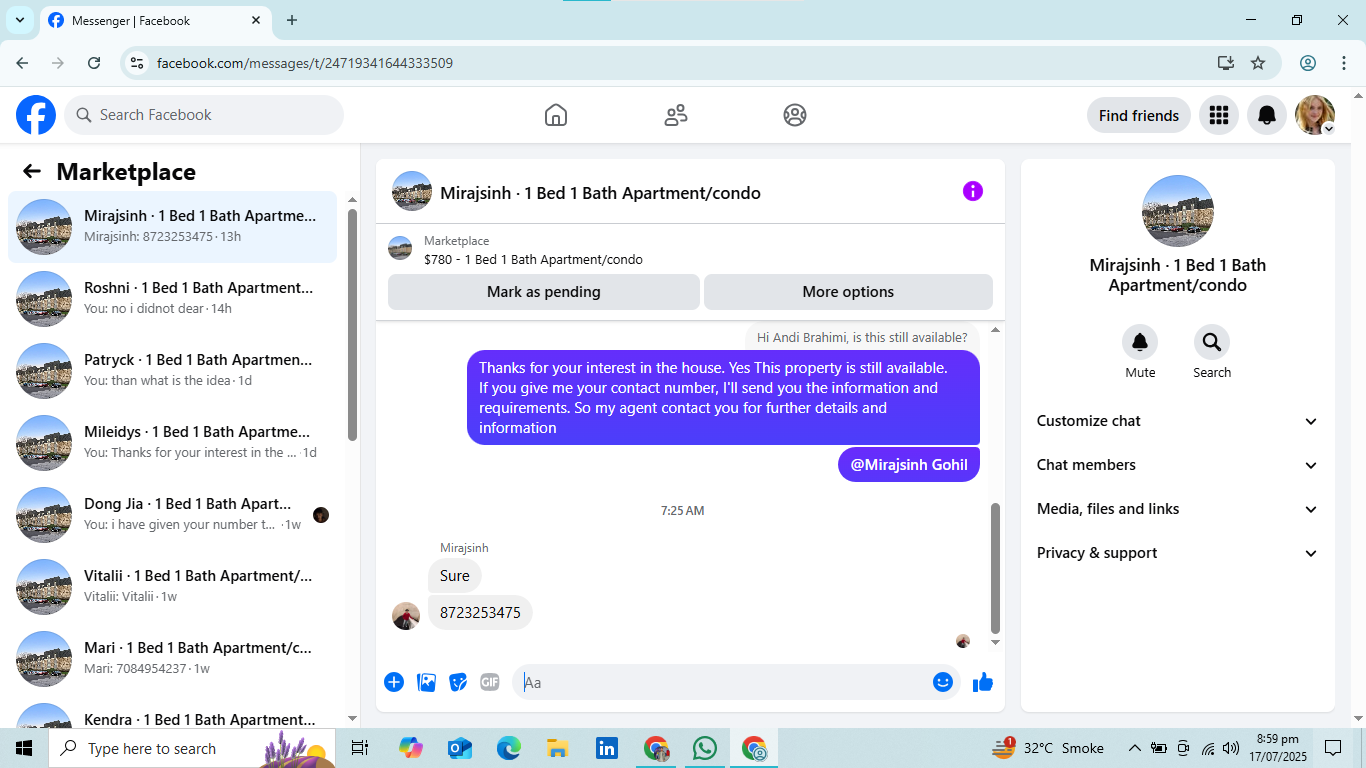
Task: Open the Facebook menu grid icon
Action: [x=1218, y=115]
